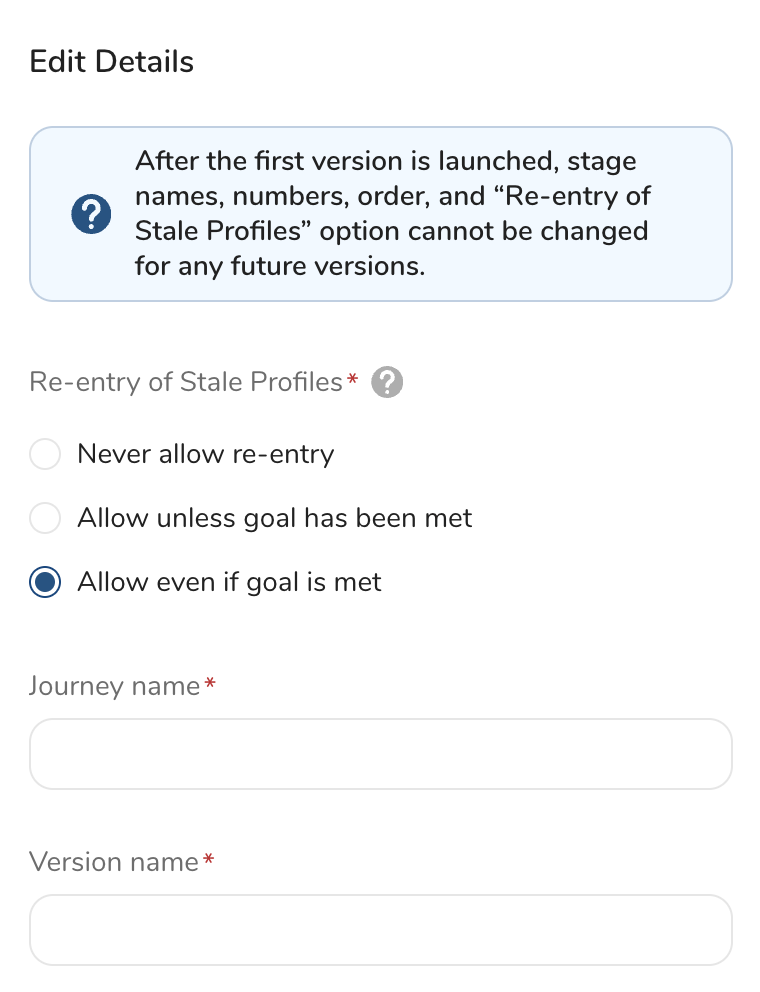
Task: Focus the Journey name text field
Action: pyautogui.click(x=380, y=754)
